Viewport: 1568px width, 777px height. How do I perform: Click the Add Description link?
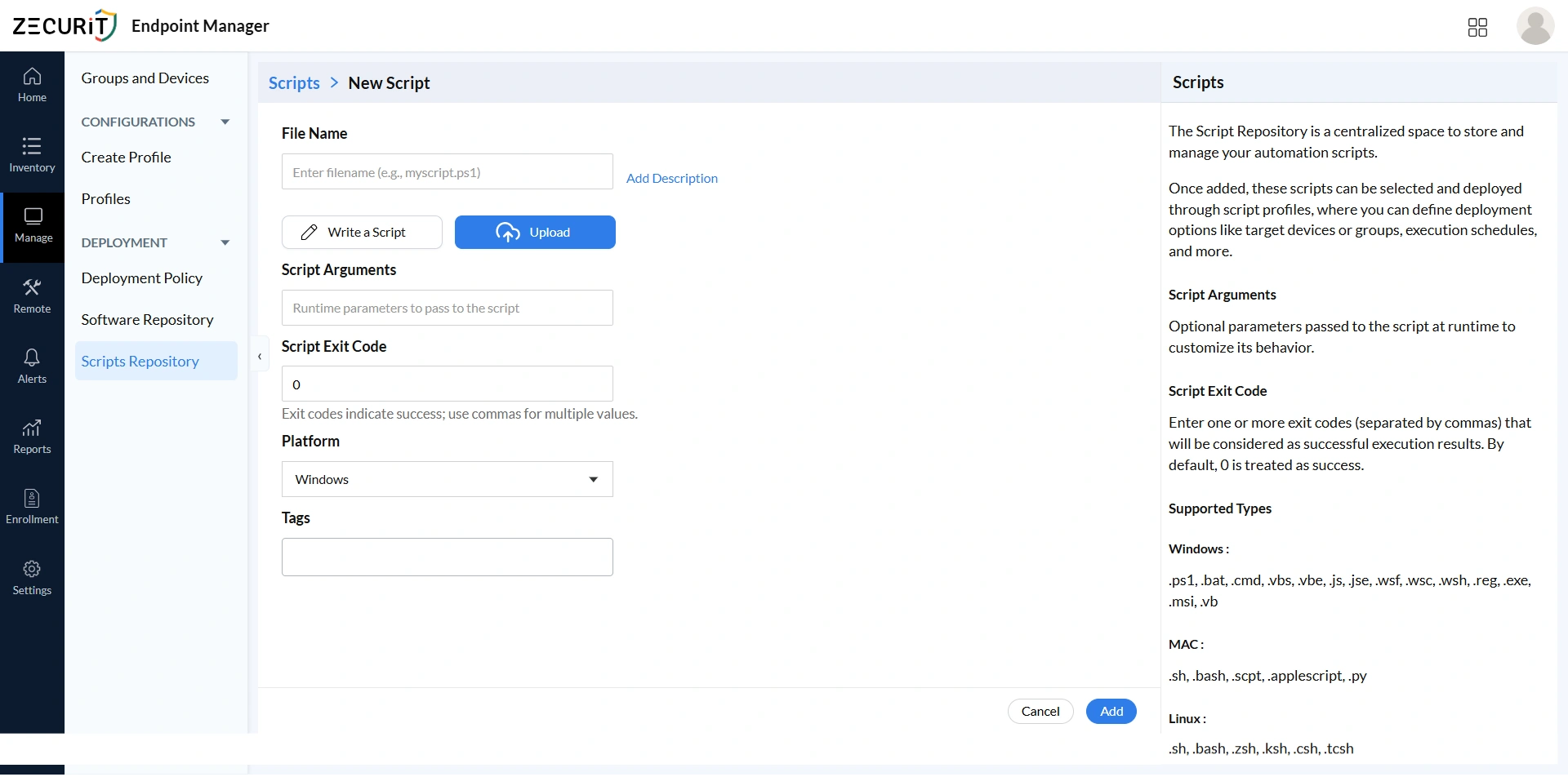(x=671, y=178)
